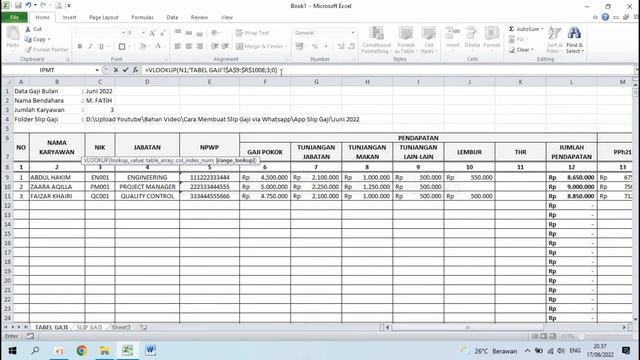Expand the Clear dropdown arrow
Image resolution: width=640 pixels, height=360 pixels.
coord(532,50)
